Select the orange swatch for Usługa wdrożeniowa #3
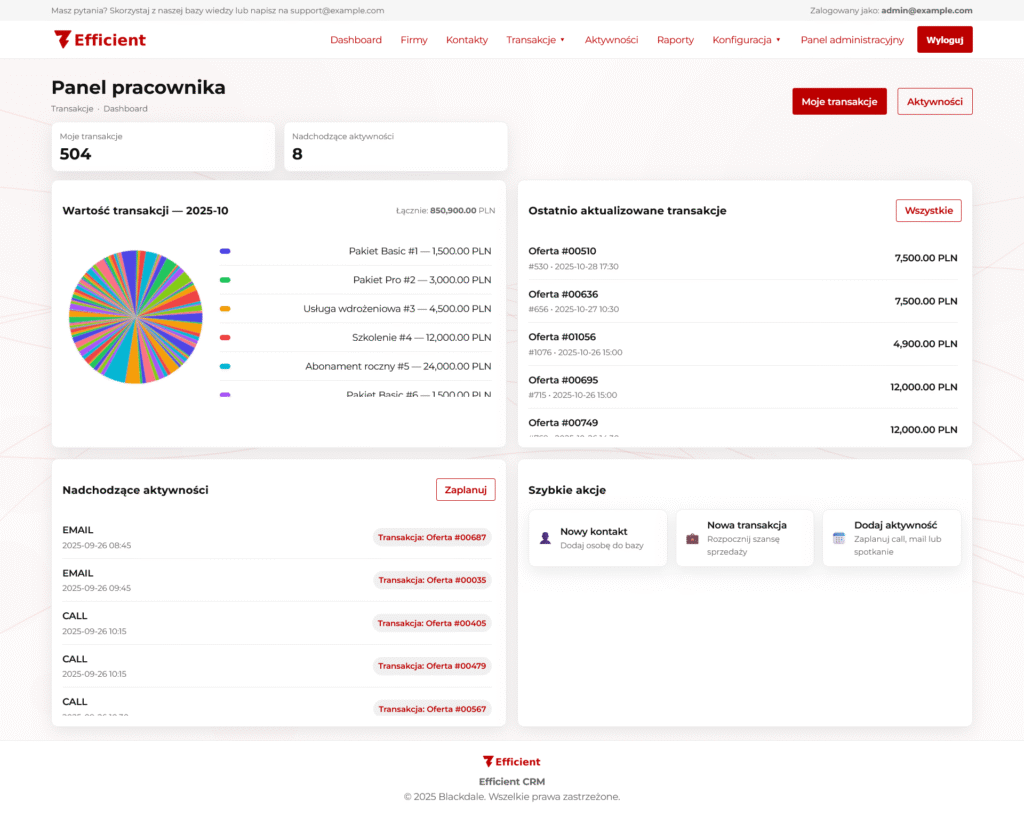This screenshot has width=1024, height=817. [225, 309]
